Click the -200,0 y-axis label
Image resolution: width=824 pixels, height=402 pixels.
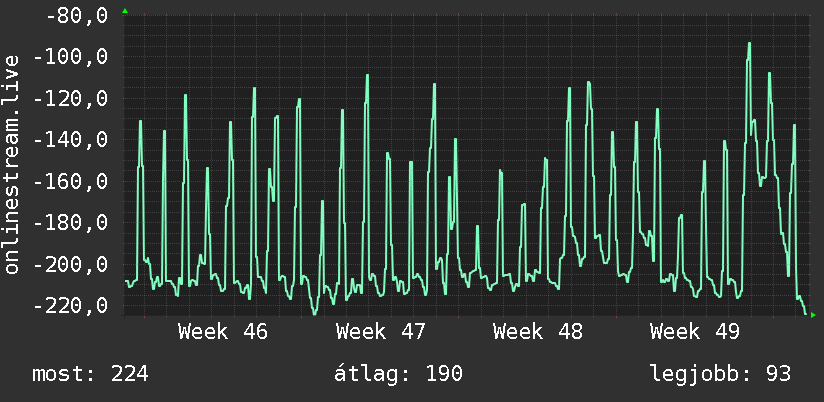pyautogui.click(x=71, y=264)
